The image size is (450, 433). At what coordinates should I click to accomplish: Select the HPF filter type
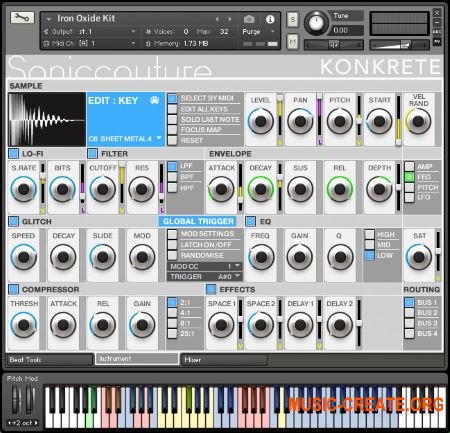click(x=172, y=187)
